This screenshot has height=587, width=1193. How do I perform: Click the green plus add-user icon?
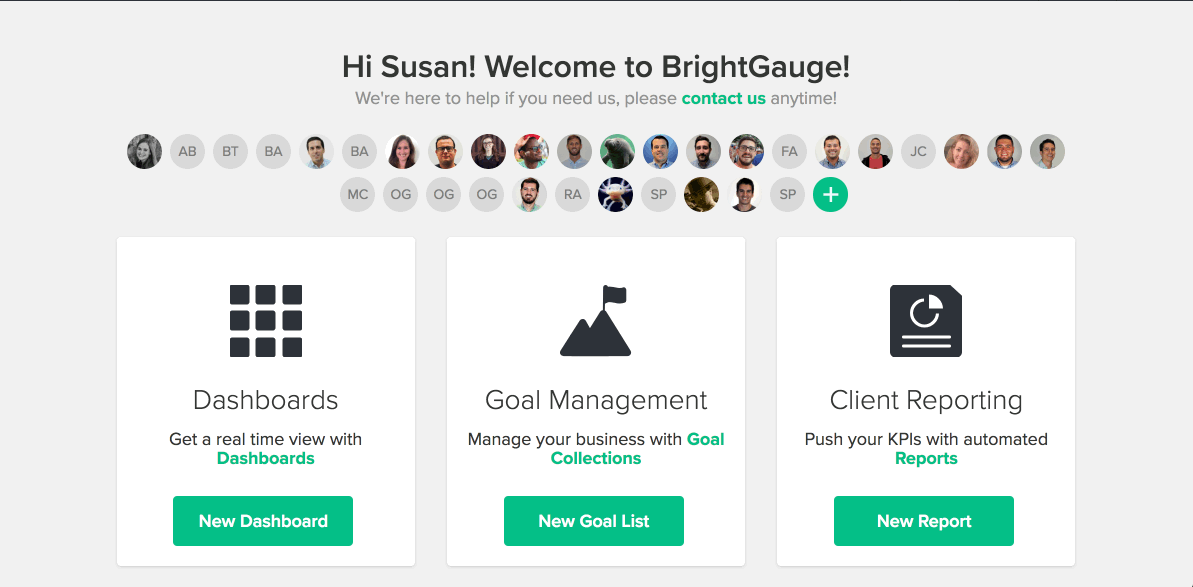(830, 195)
